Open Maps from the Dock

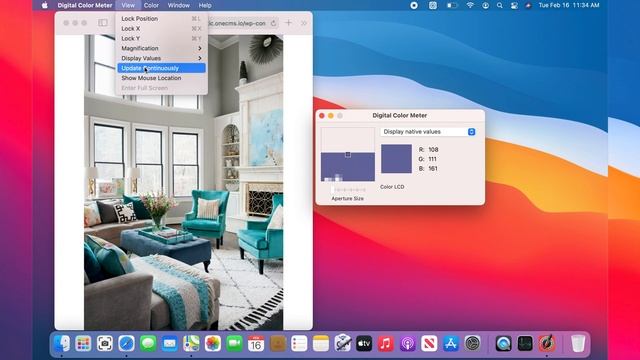pyautogui.click(x=191, y=343)
